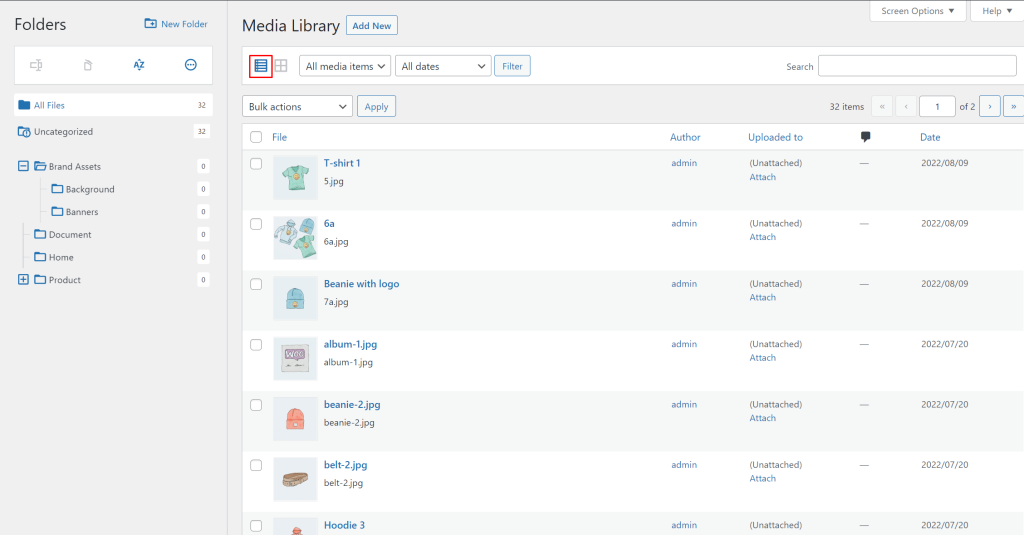Click the A-Z sort folders icon

[x=139, y=65]
